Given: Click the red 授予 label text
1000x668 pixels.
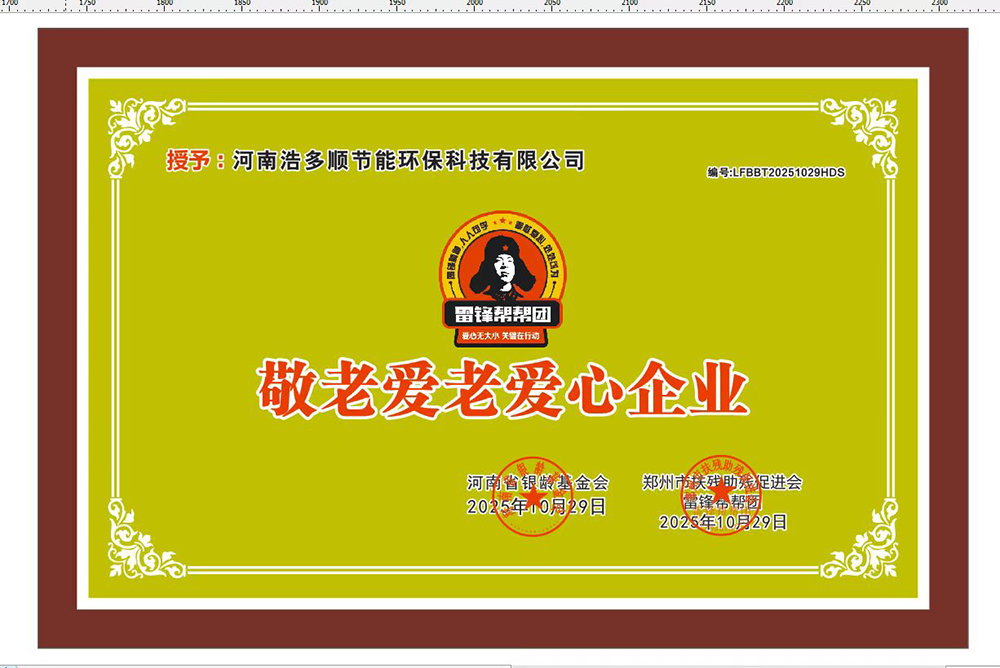Looking at the screenshot, I should tap(190, 159).
